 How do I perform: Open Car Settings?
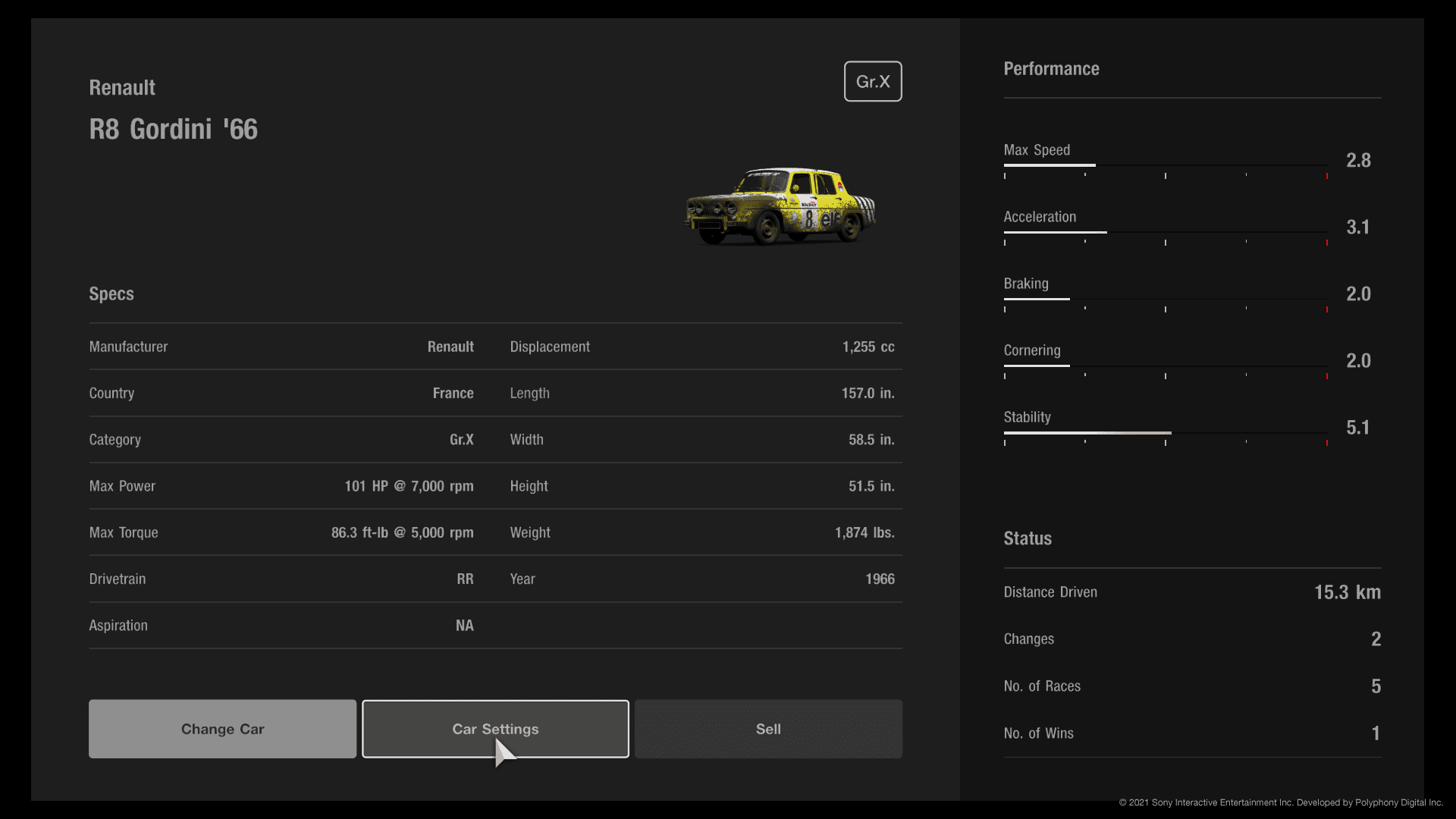tap(495, 729)
